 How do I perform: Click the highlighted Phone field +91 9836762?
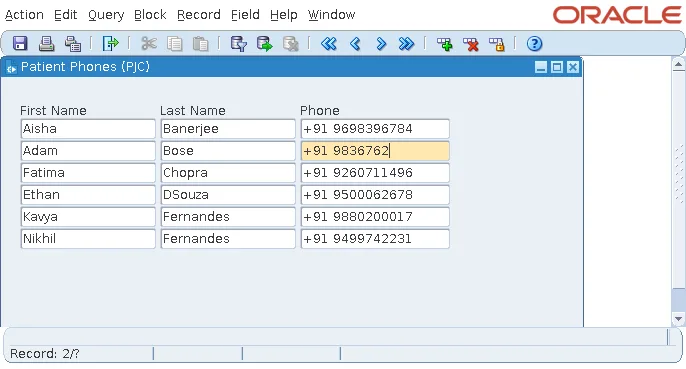tap(375, 151)
